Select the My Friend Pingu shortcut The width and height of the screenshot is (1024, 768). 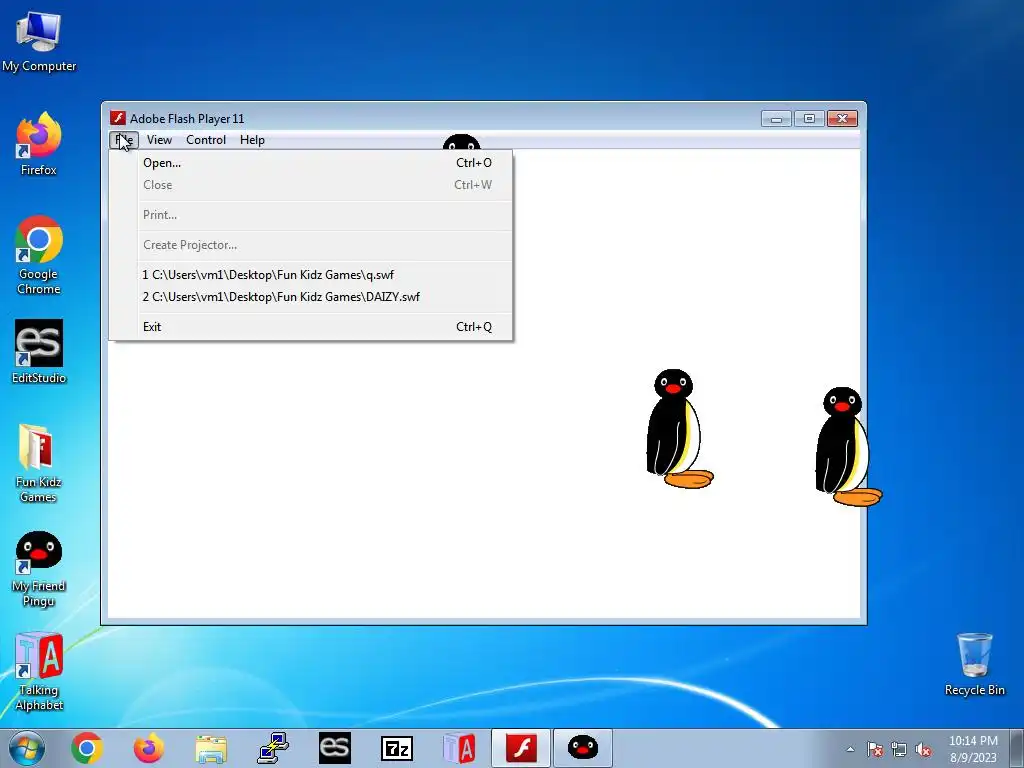pos(39,568)
